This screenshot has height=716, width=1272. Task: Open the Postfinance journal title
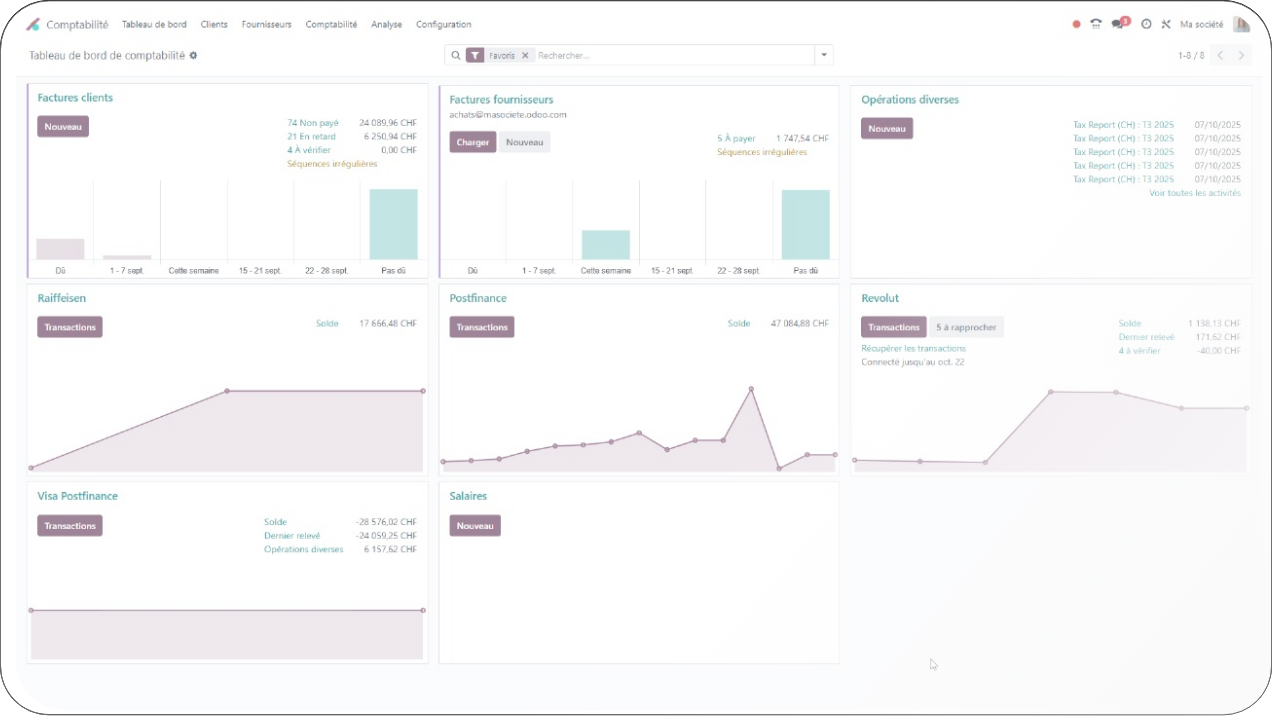point(478,298)
